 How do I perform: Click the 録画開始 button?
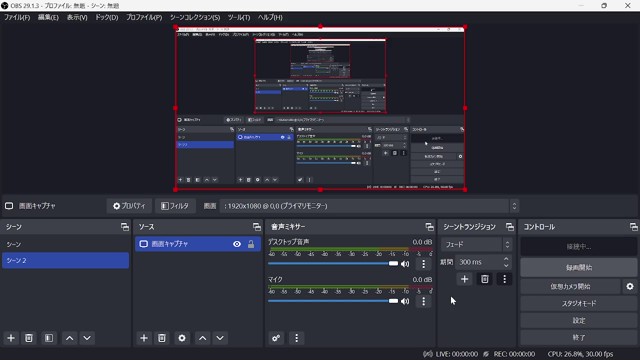point(578,268)
